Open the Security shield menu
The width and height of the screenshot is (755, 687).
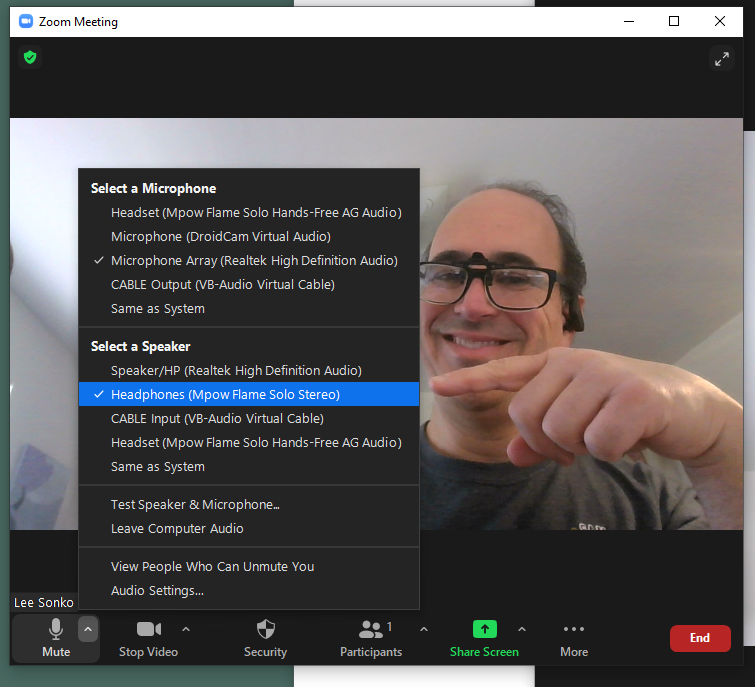[x=265, y=638]
